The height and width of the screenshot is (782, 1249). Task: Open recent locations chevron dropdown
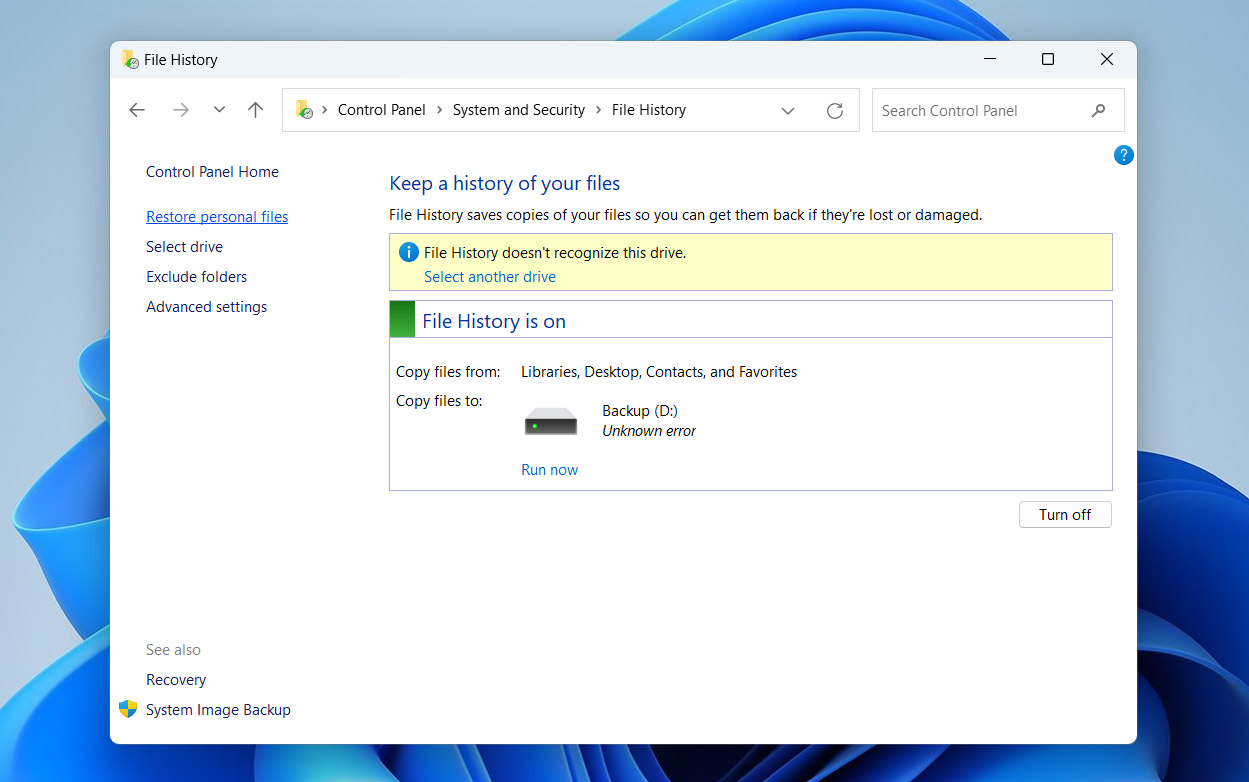[219, 110]
